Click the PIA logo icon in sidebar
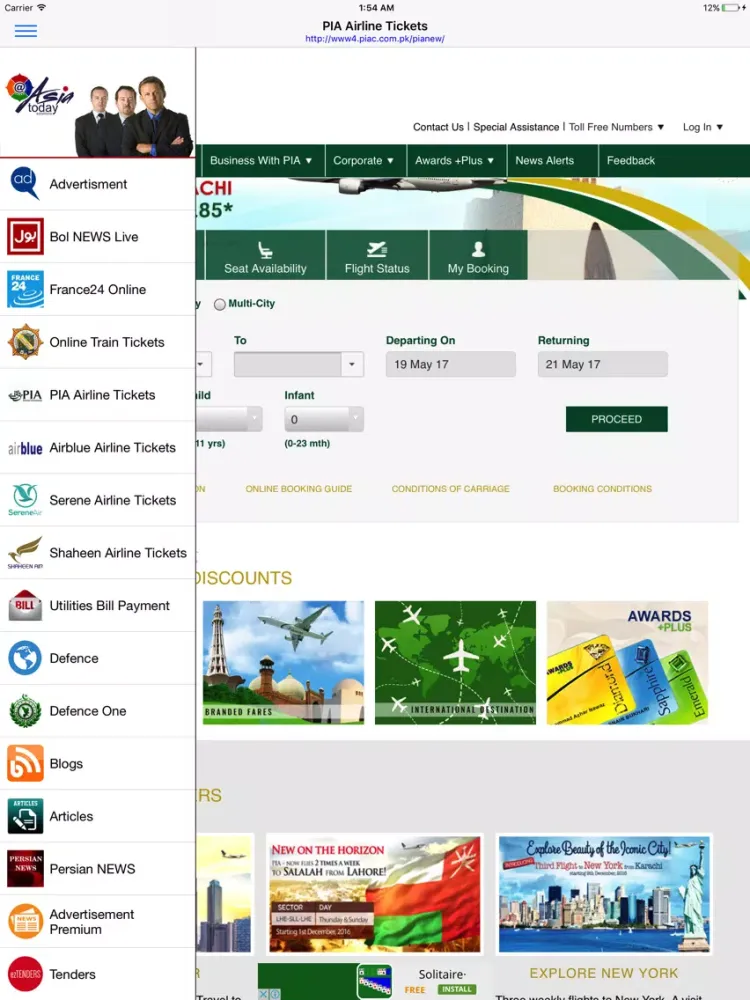Screen dimensions: 750x1000 [x=26, y=395]
